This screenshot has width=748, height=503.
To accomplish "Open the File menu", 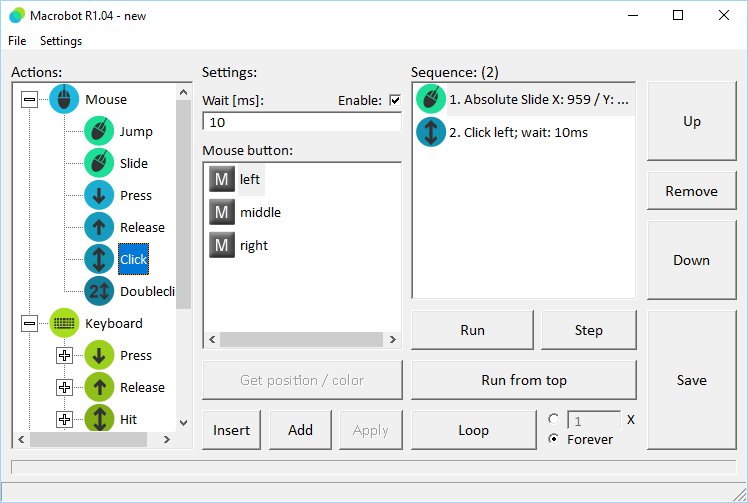I will tap(17, 41).
